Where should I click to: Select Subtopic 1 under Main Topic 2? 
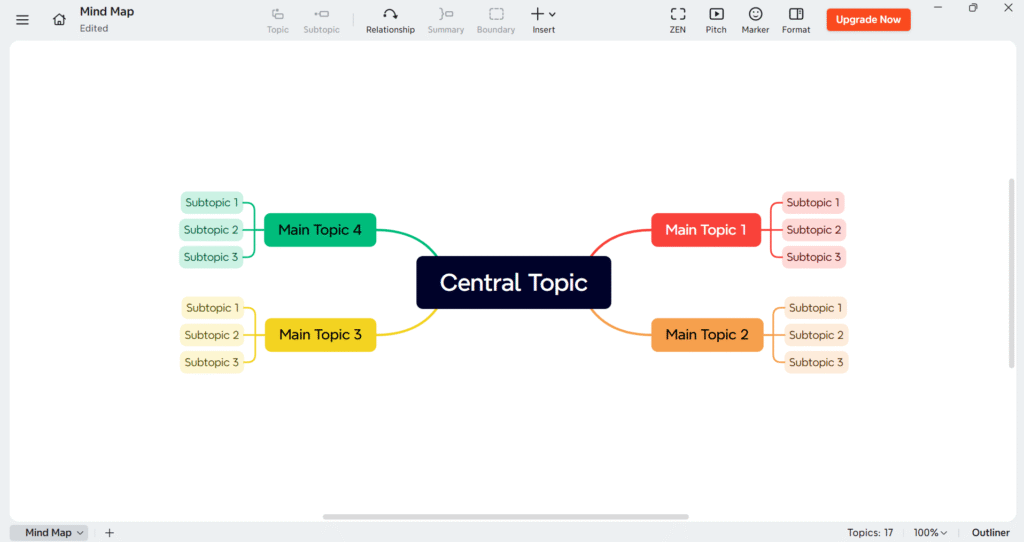[815, 308]
